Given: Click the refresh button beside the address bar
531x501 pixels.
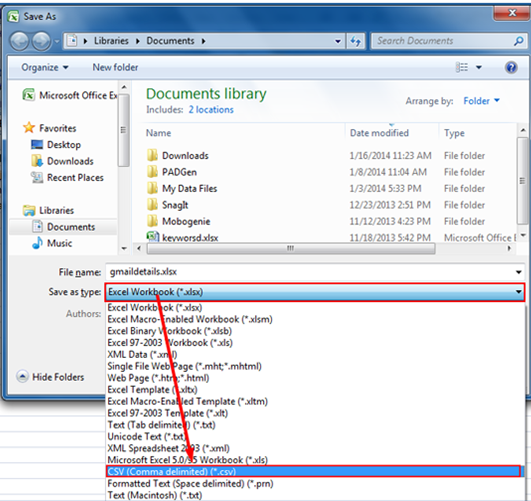Looking at the screenshot, I should [x=356, y=41].
